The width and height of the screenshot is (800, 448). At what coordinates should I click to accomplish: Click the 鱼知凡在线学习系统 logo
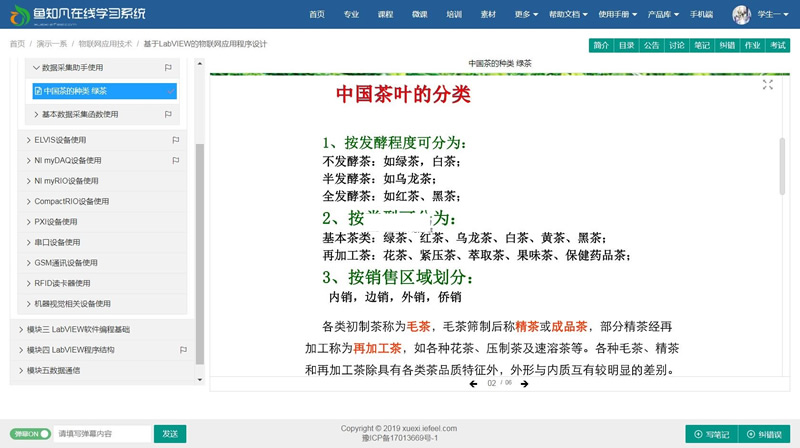point(75,14)
